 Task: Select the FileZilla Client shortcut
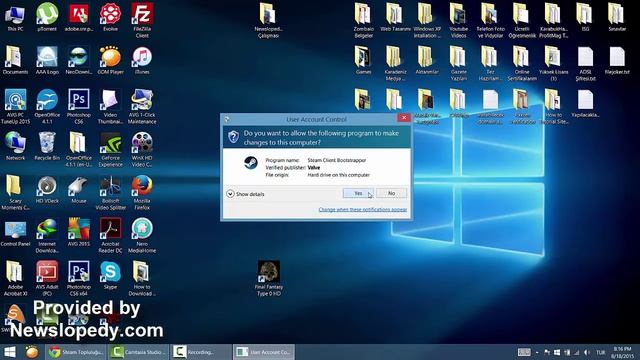(142, 20)
